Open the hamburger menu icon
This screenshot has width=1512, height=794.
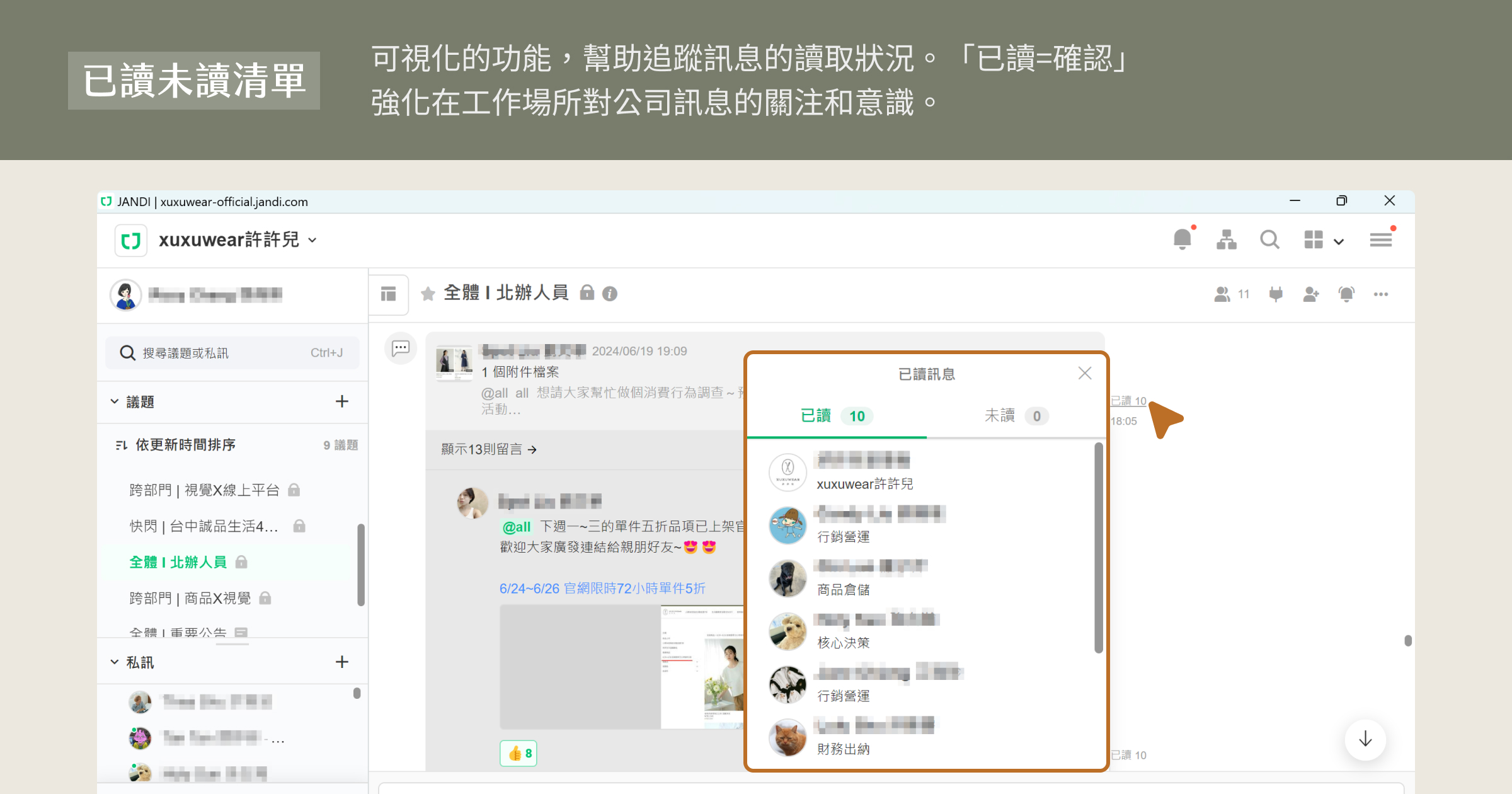[x=1380, y=240]
